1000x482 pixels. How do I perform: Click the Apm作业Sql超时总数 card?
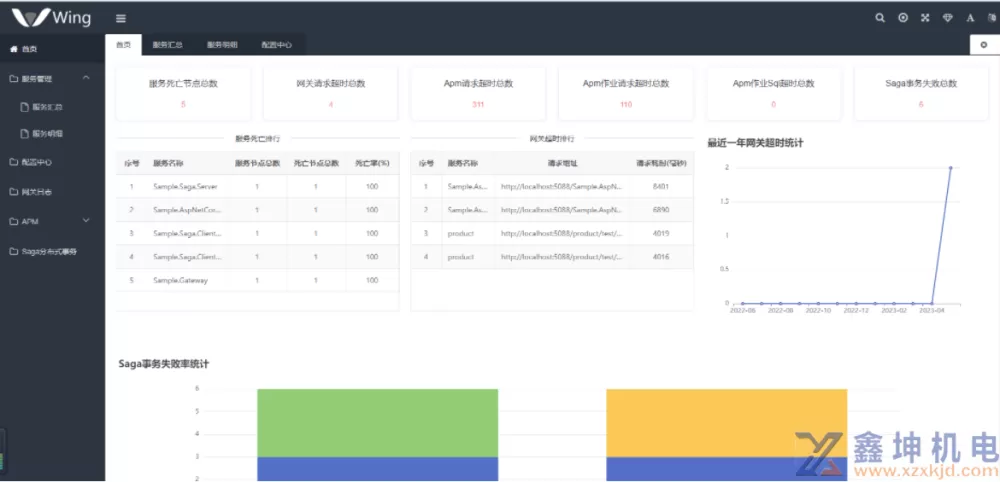click(774, 93)
